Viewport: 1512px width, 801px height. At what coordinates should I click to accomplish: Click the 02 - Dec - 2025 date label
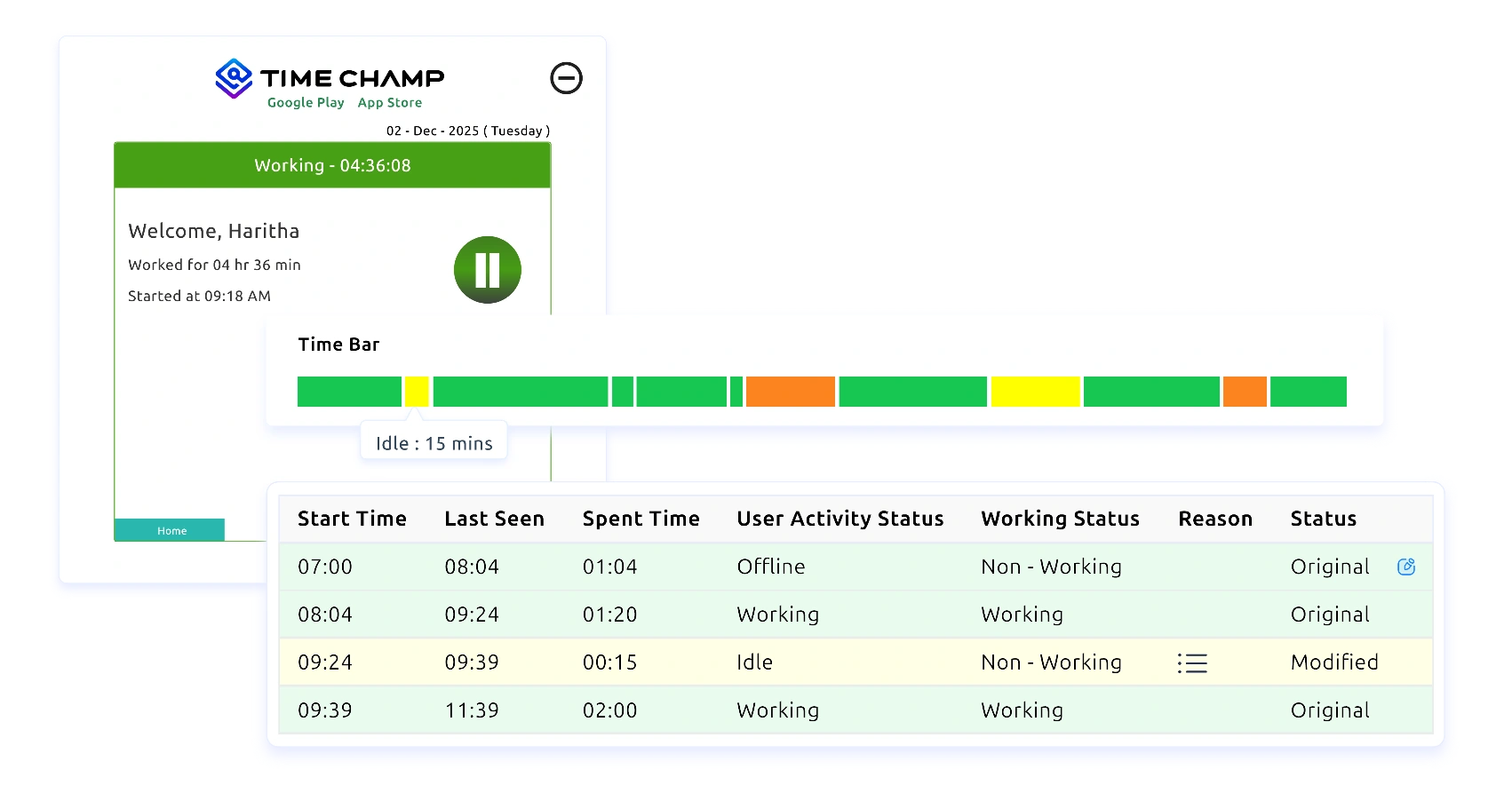(x=468, y=131)
